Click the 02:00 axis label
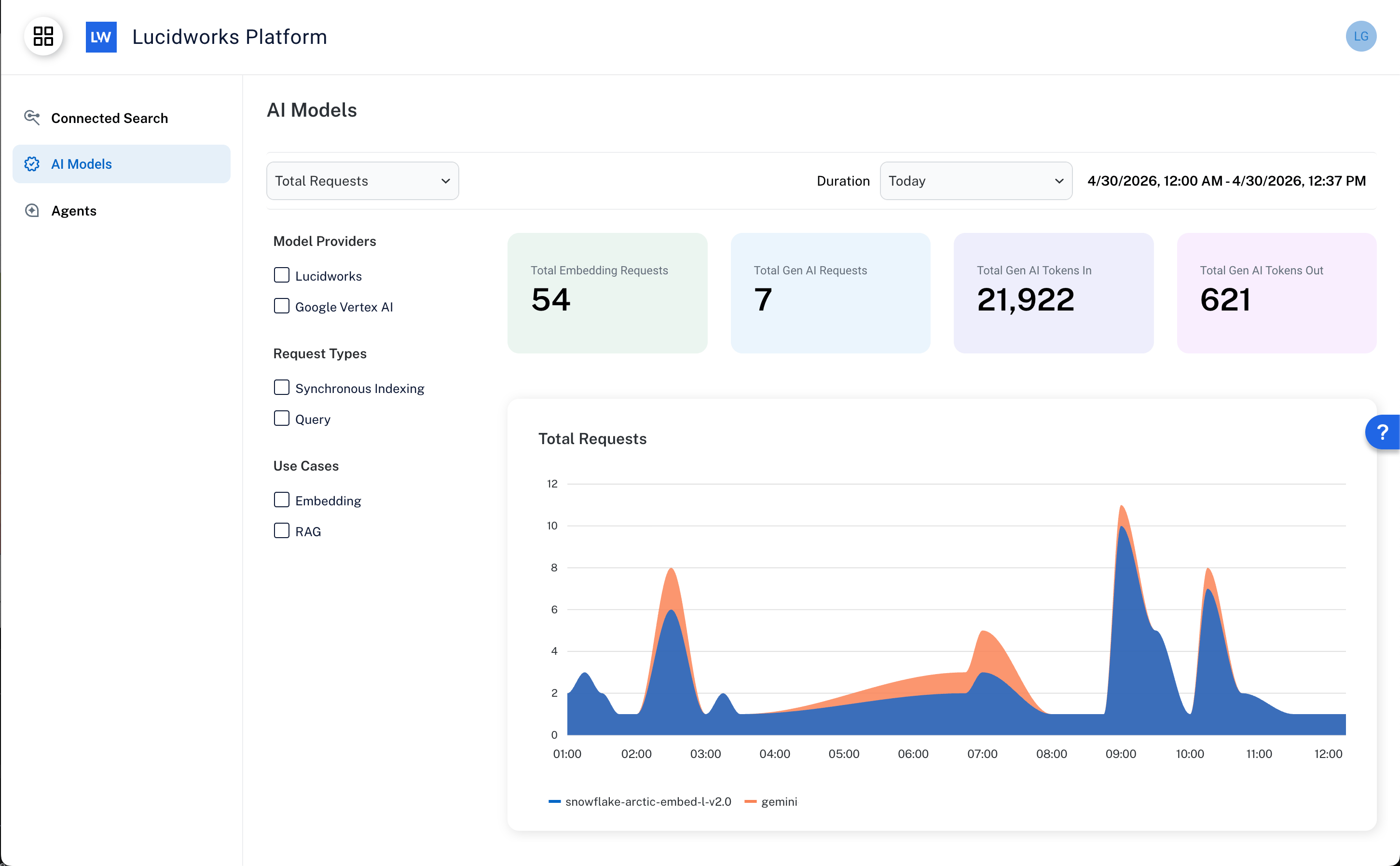 click(x=636, y=754)
